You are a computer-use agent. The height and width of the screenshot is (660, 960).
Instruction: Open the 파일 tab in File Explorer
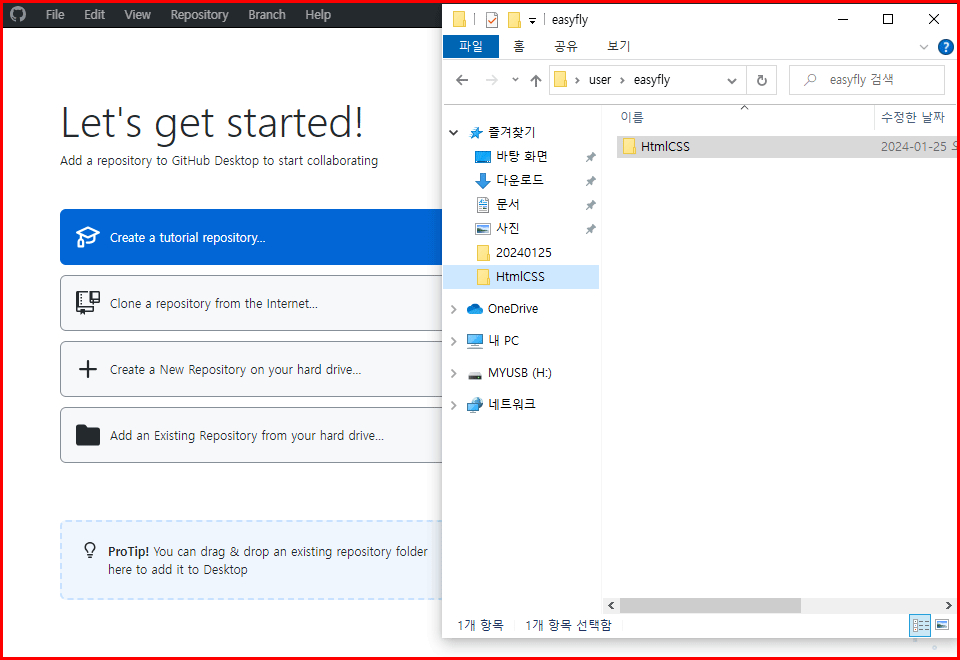(471, 46)
